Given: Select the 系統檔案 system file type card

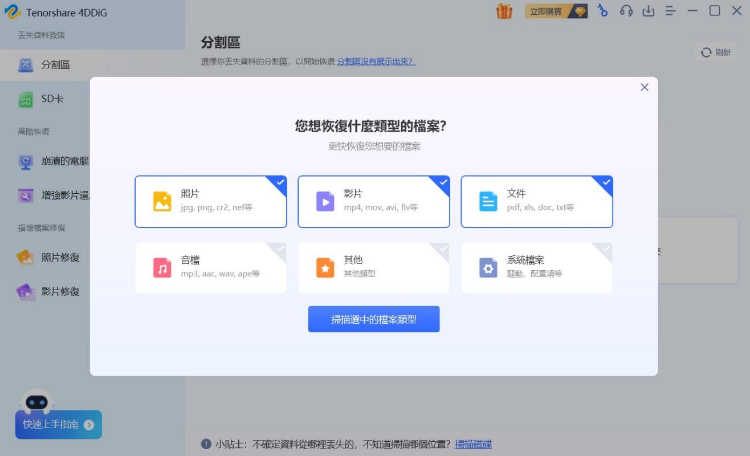Looking at the screenshot, I should (537, 268).
